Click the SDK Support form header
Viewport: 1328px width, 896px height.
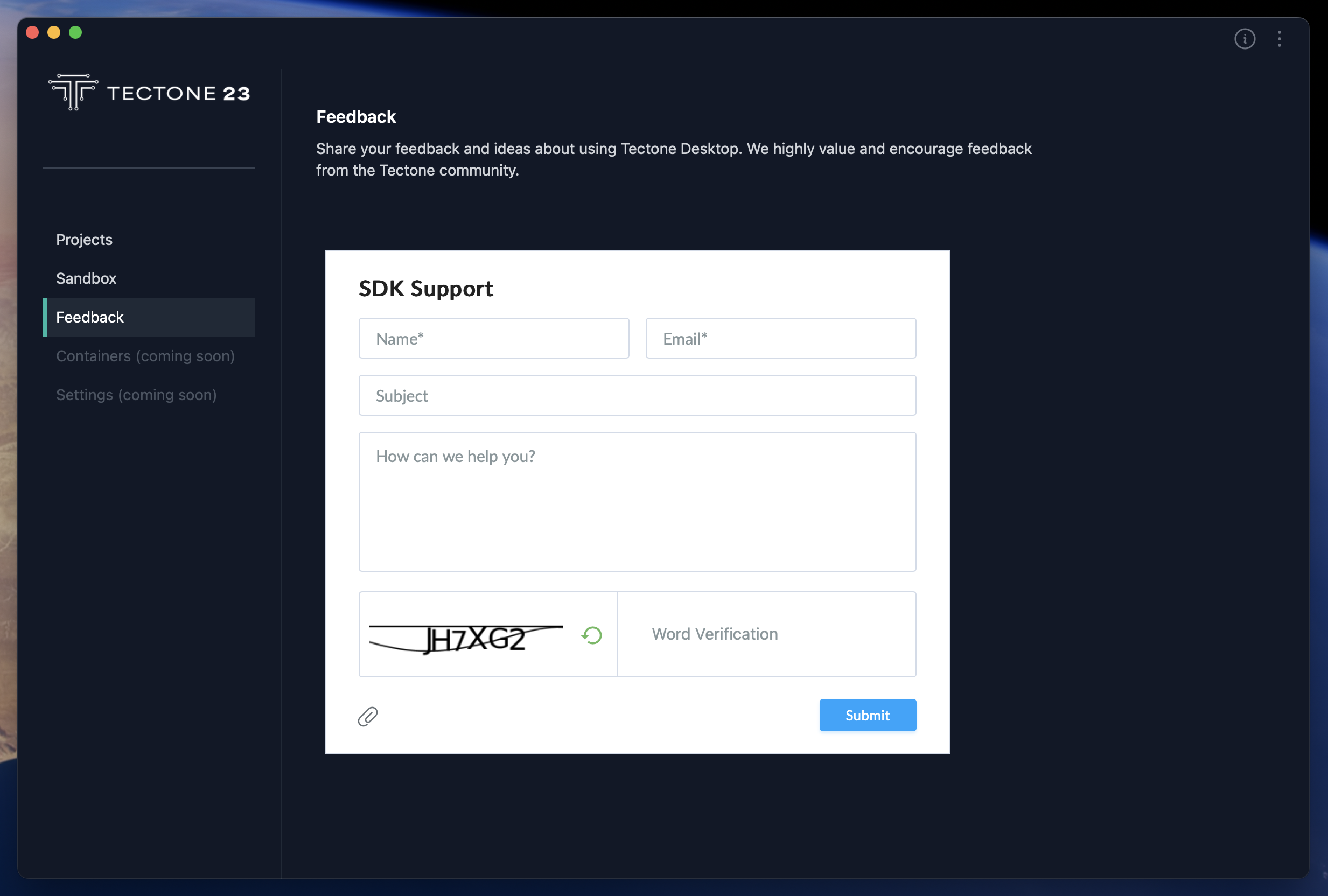tap(426, 288)
